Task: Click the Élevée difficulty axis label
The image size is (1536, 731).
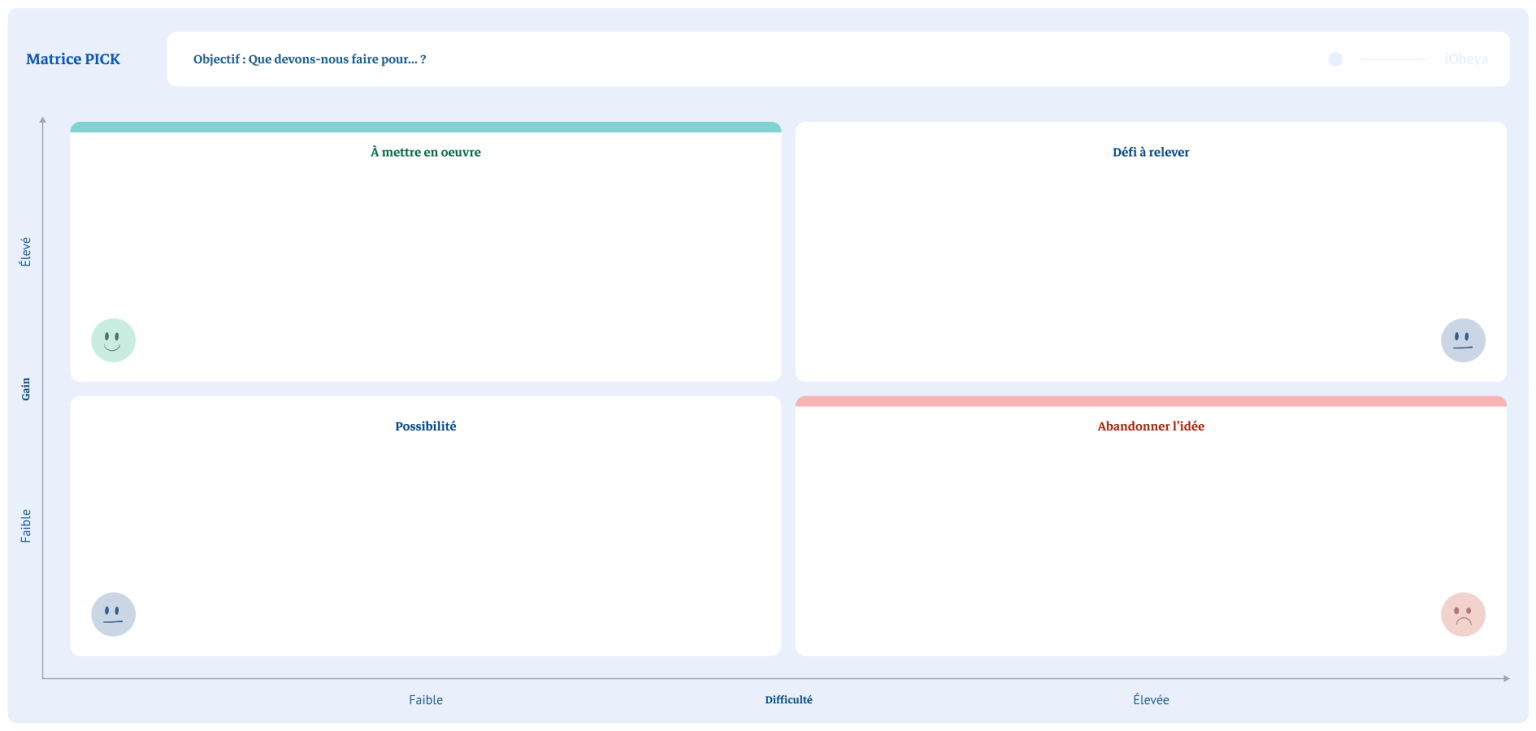Action: [1151, 700]
